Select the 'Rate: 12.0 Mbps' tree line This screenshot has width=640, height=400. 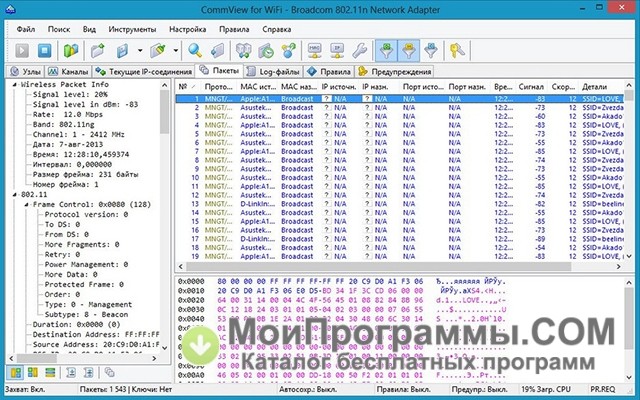pyautogui.click(x=67, y=115)
